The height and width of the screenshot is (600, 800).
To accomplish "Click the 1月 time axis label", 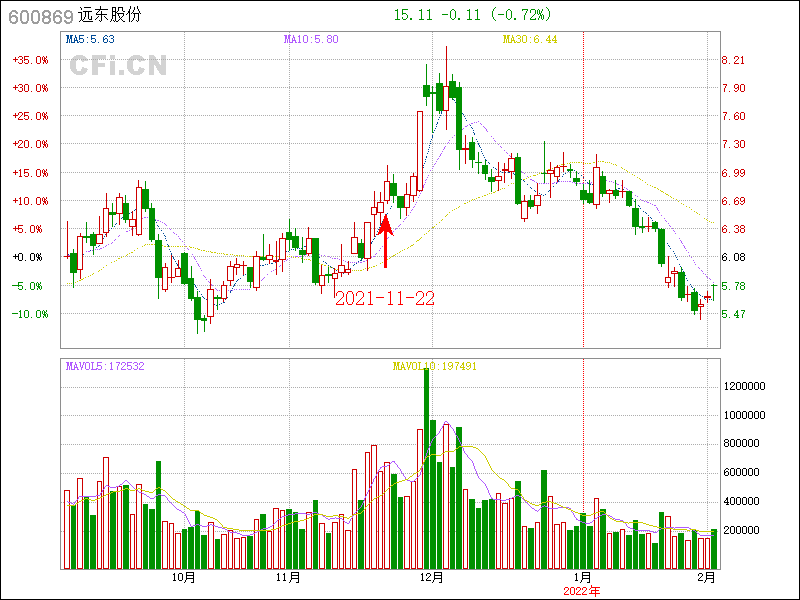I will pos(582,577).
